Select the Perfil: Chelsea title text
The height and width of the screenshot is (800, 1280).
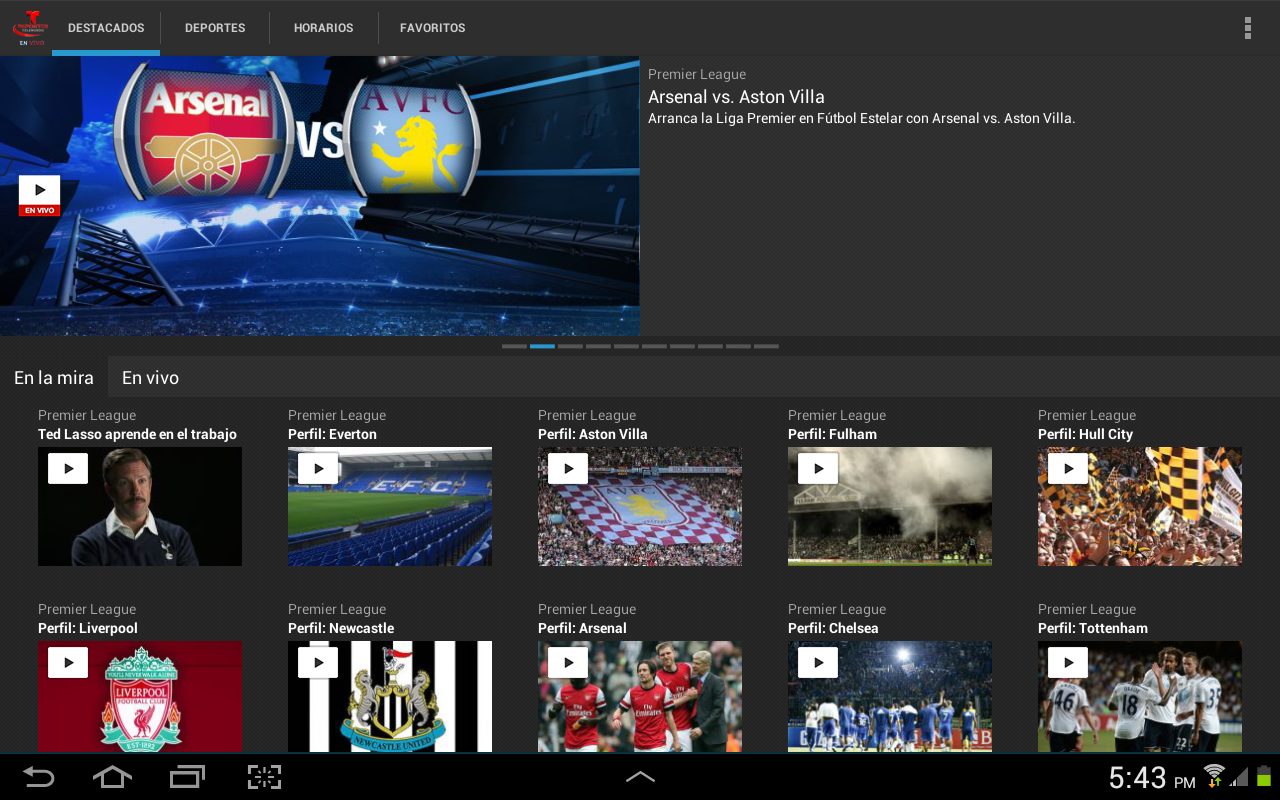pos(833,628)
